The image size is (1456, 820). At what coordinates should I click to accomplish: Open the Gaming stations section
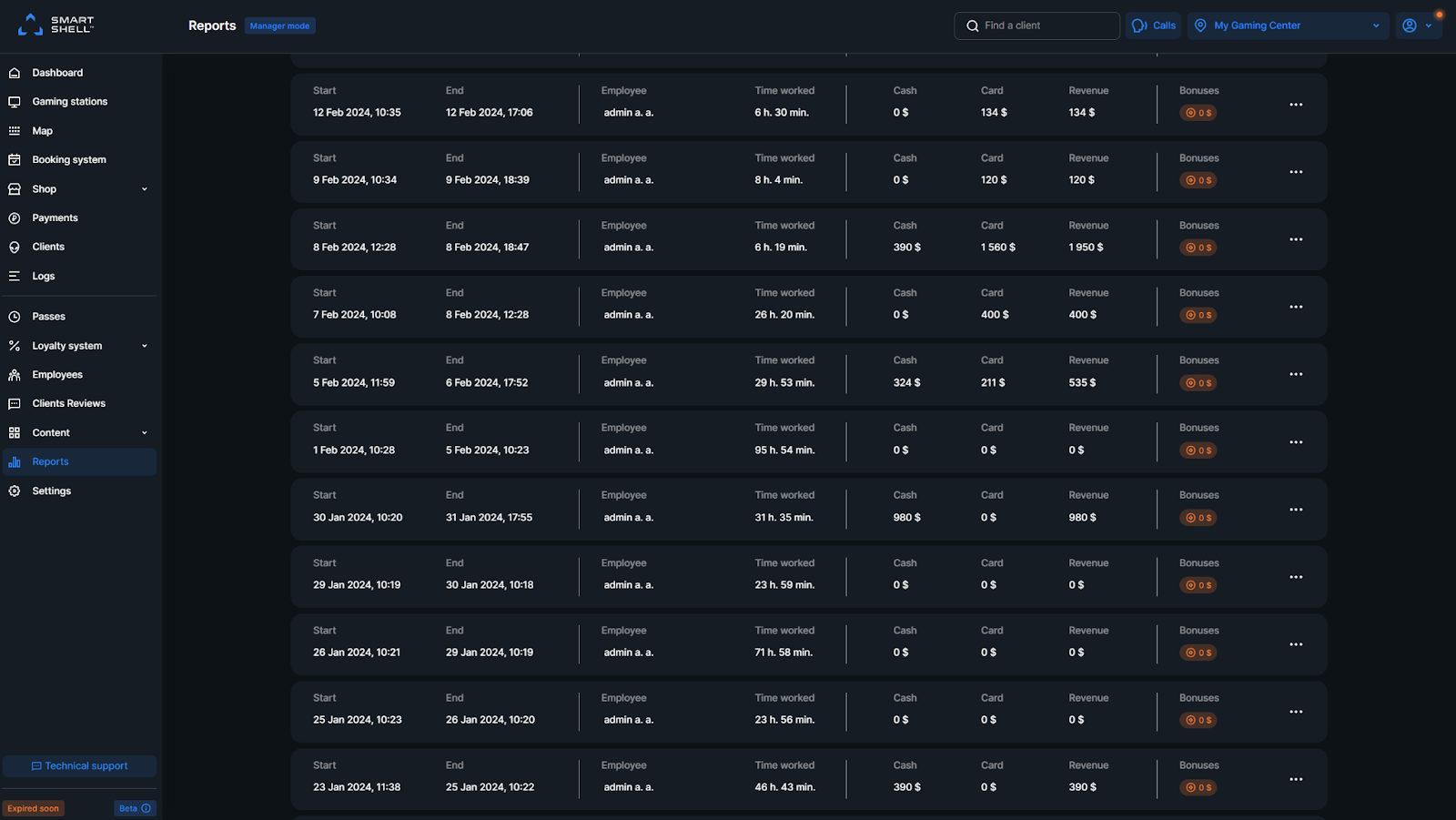click(69, 101)
